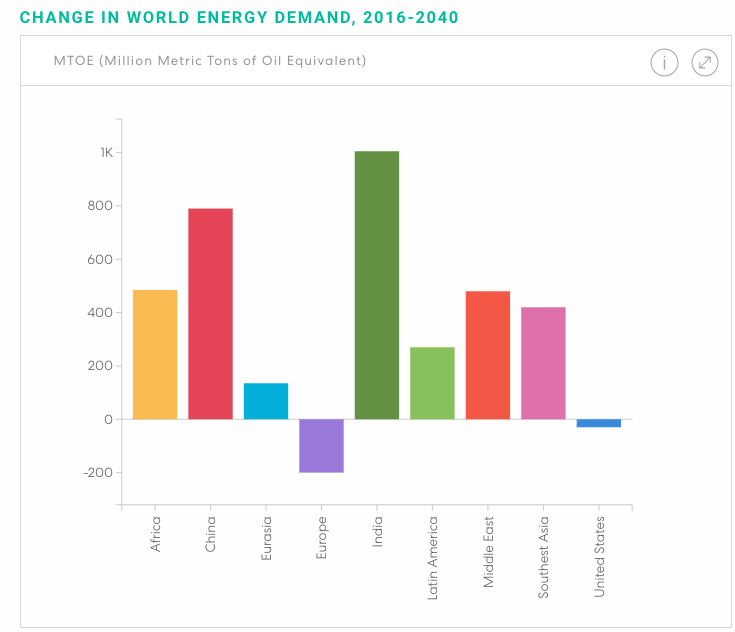Click the 'India' x-axis label
Viewport: 735px width, 632px height.
378,530
